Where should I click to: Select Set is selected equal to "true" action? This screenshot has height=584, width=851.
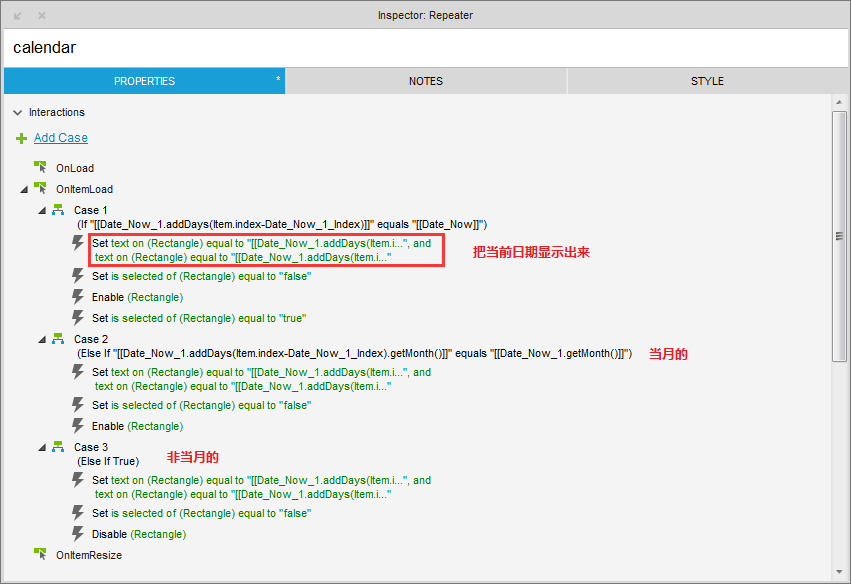coord(199,318)
